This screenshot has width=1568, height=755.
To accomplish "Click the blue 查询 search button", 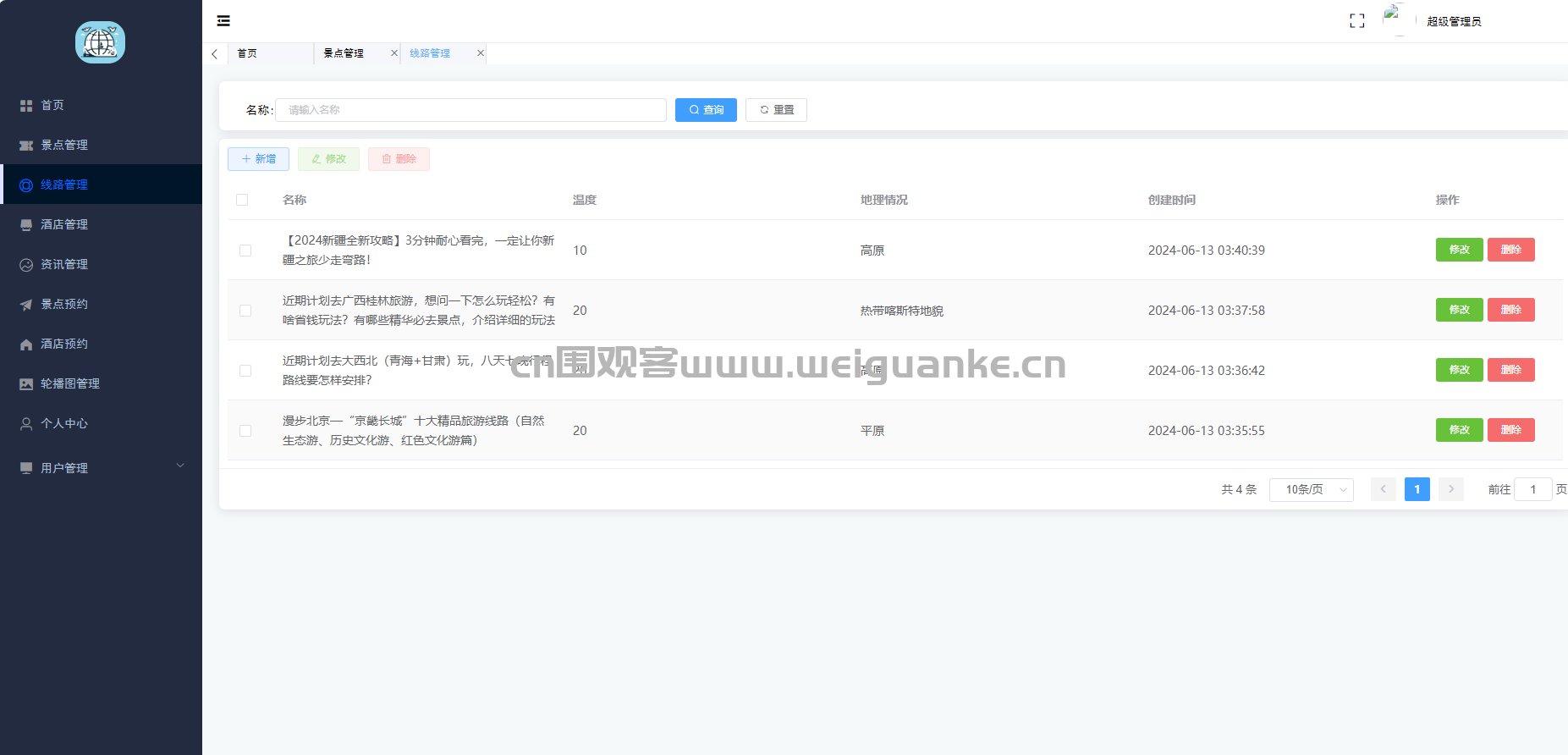I will (x=706, y=110).
